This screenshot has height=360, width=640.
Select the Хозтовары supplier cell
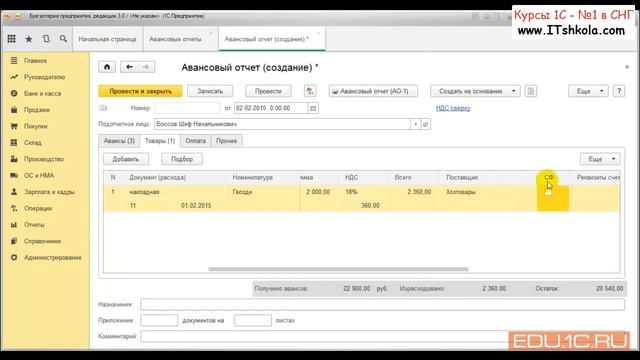[x=488, y=192]
